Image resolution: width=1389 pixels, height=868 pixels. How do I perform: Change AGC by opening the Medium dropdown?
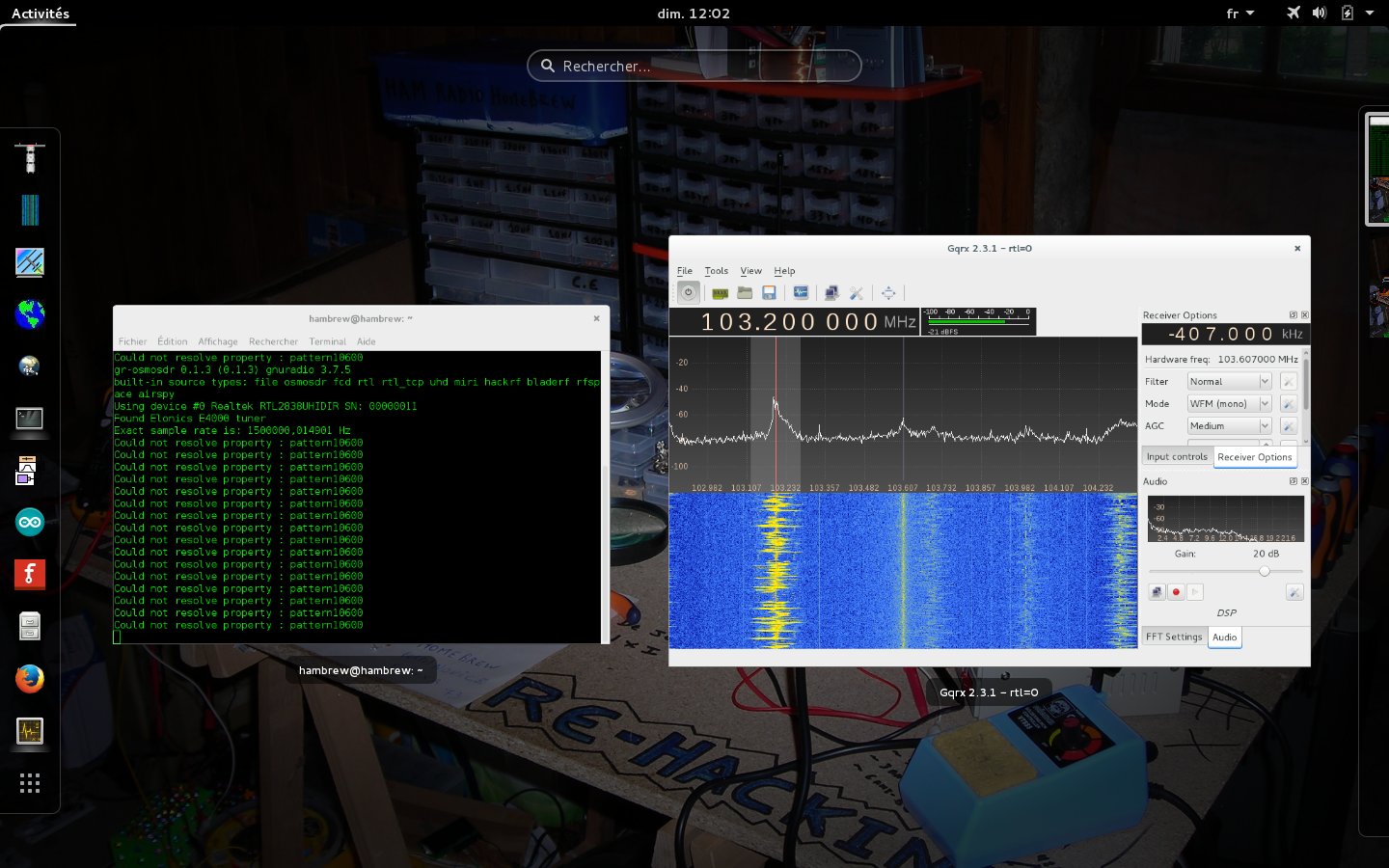point(1229,425)
